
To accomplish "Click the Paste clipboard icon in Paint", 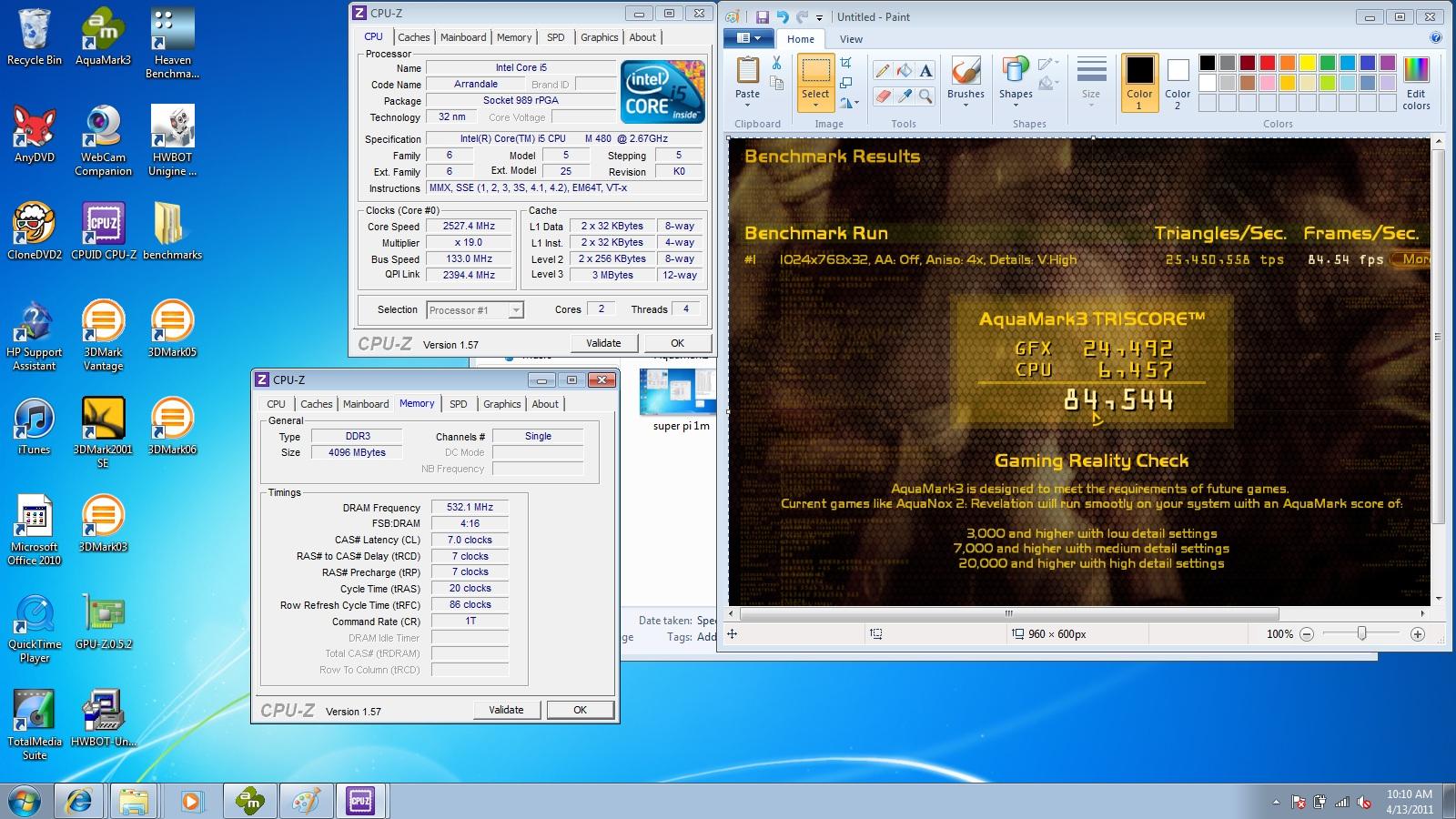I will pos(747,70).
